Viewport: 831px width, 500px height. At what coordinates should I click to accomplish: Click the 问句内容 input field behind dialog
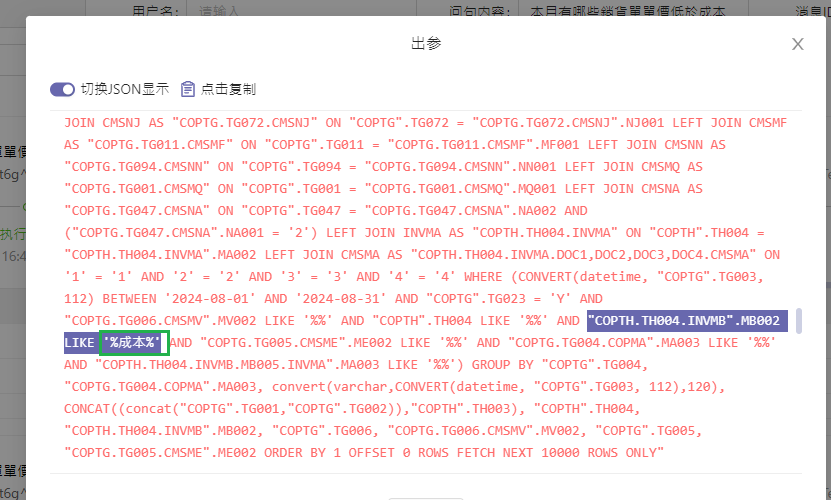pos(631,10)
